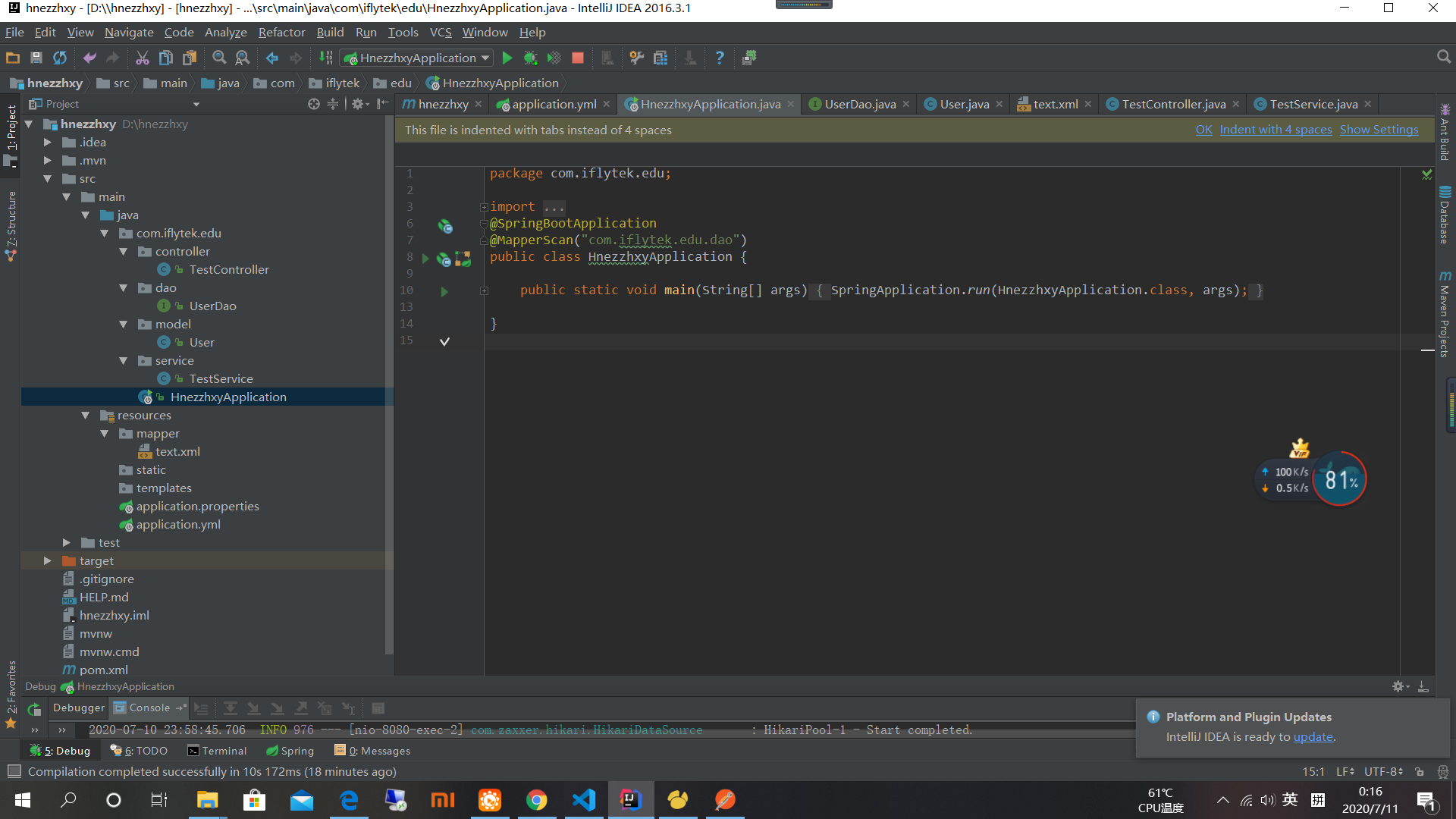Toggle the Database side panel
The height and width of the screenshot is (819, 1456).
(1445, 215)
